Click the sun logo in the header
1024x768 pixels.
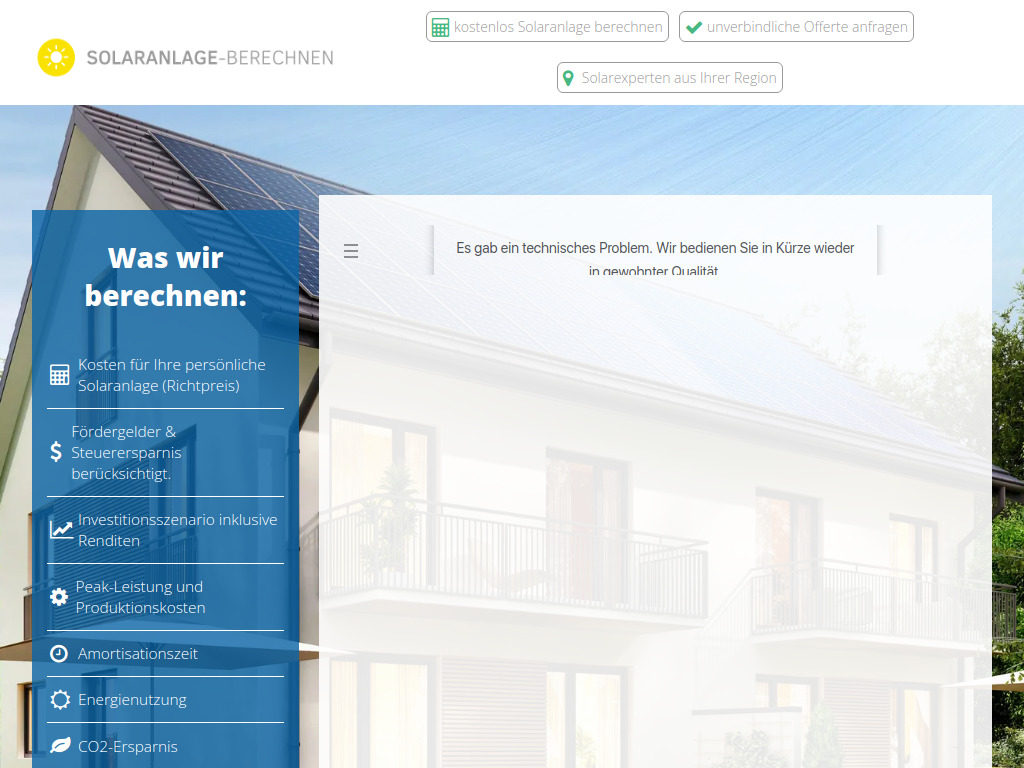tap(57, 57)
